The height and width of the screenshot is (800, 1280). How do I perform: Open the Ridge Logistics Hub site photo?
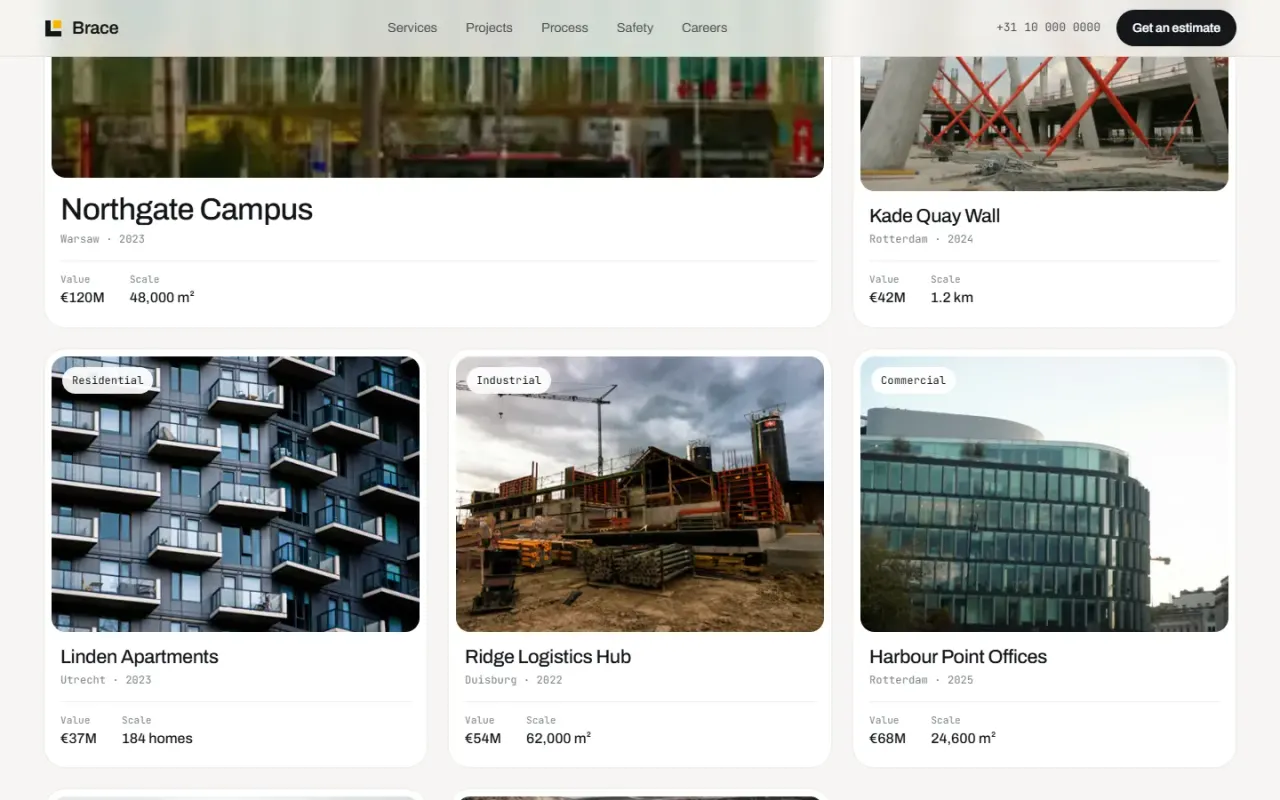pos(640,494)
